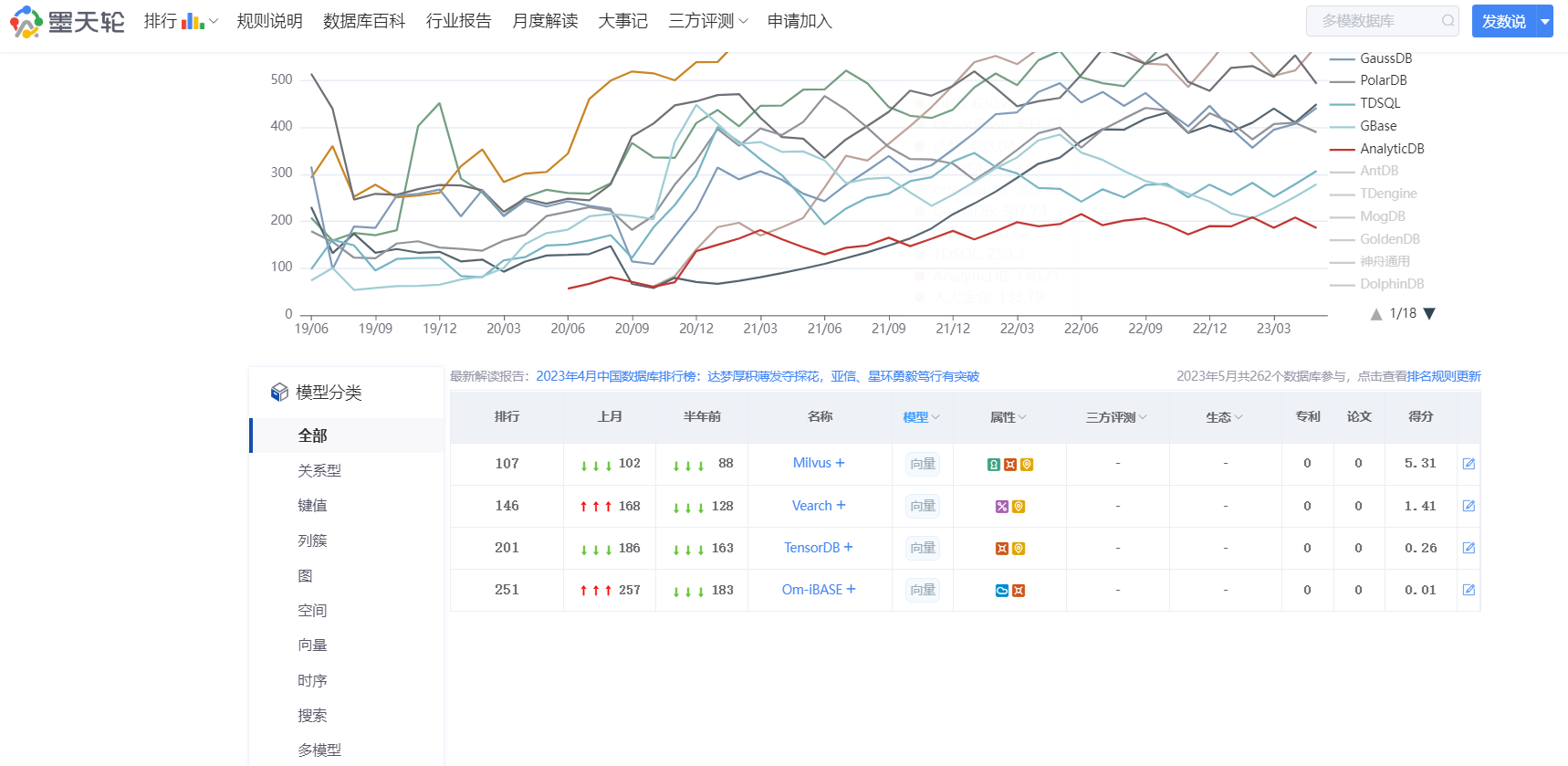The height and width of the screenshot is (766, 1568).
Task: Click the bar chart icon beside 排行
Action: (x=193, y=21)
